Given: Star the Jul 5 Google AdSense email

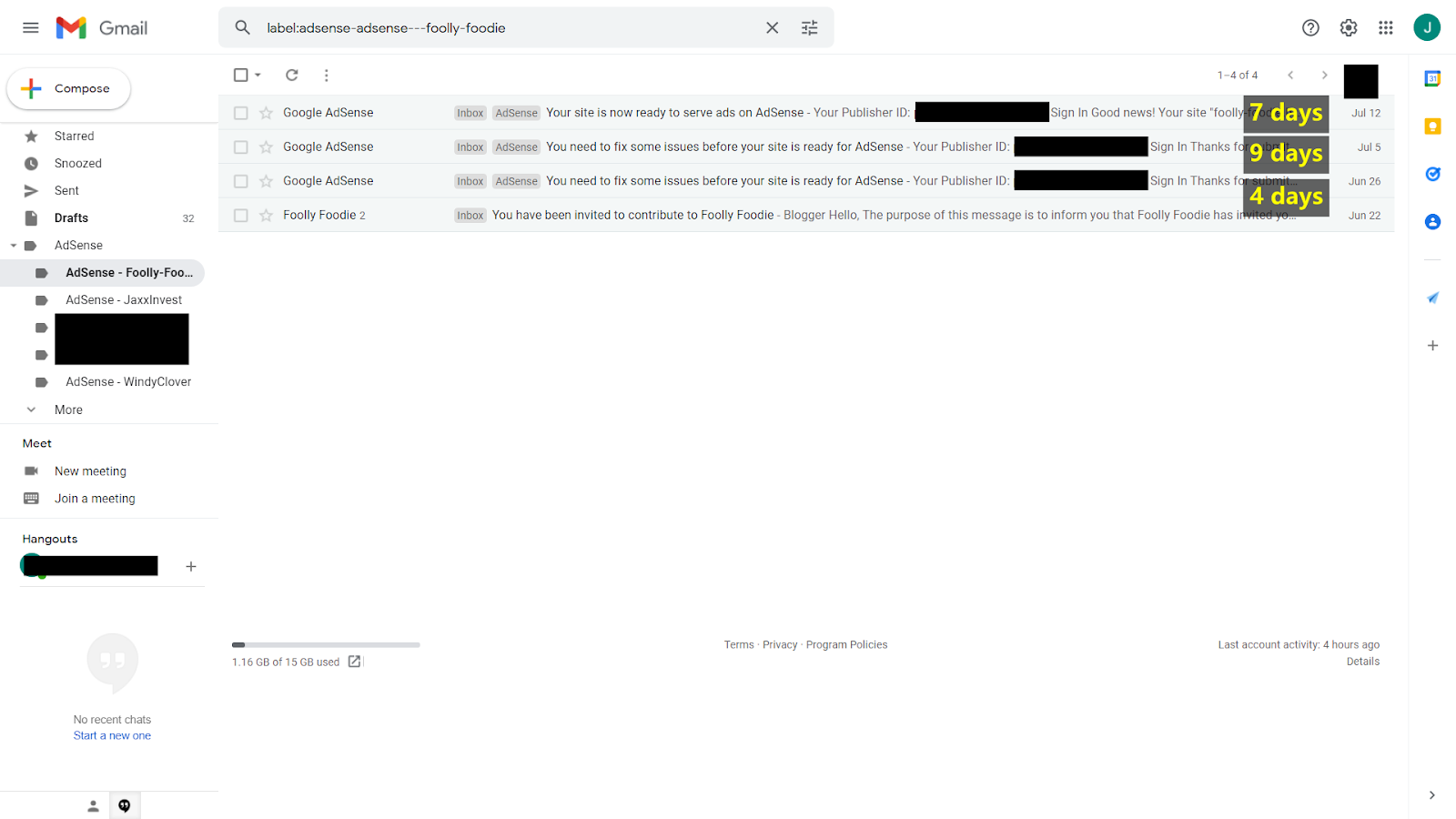Looking at the screenshot, I should pyautogui.click(x=266, y=147).
